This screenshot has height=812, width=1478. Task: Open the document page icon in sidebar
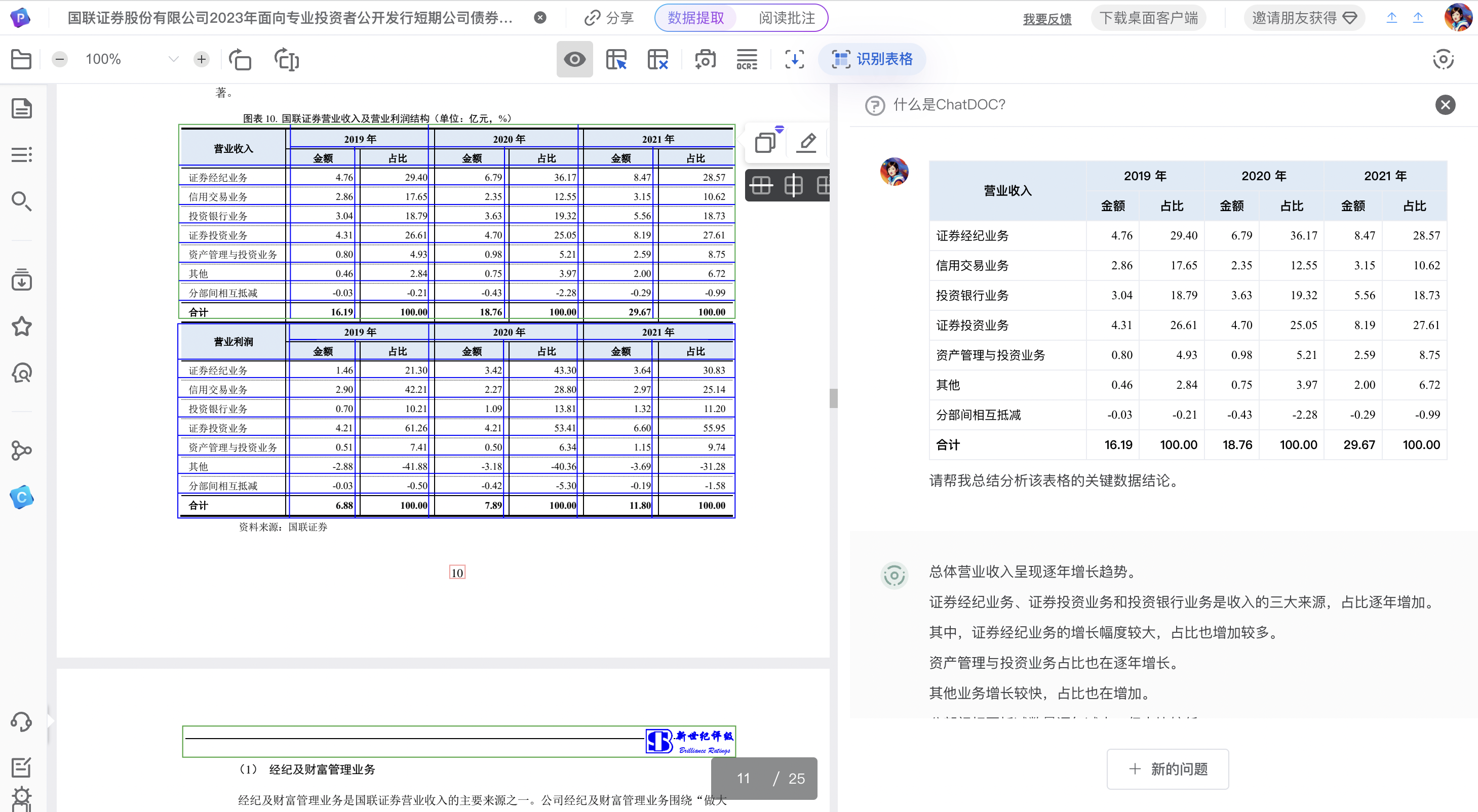[x=22, y=108]
